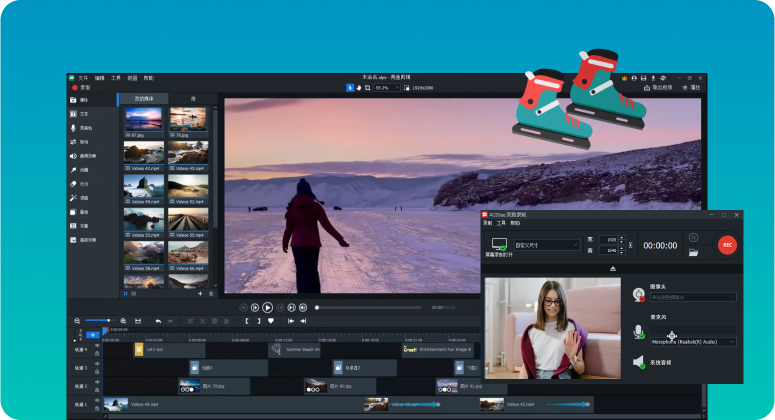Add new media with the plus icon
775x420 pixels.
(x=200, y=294)
